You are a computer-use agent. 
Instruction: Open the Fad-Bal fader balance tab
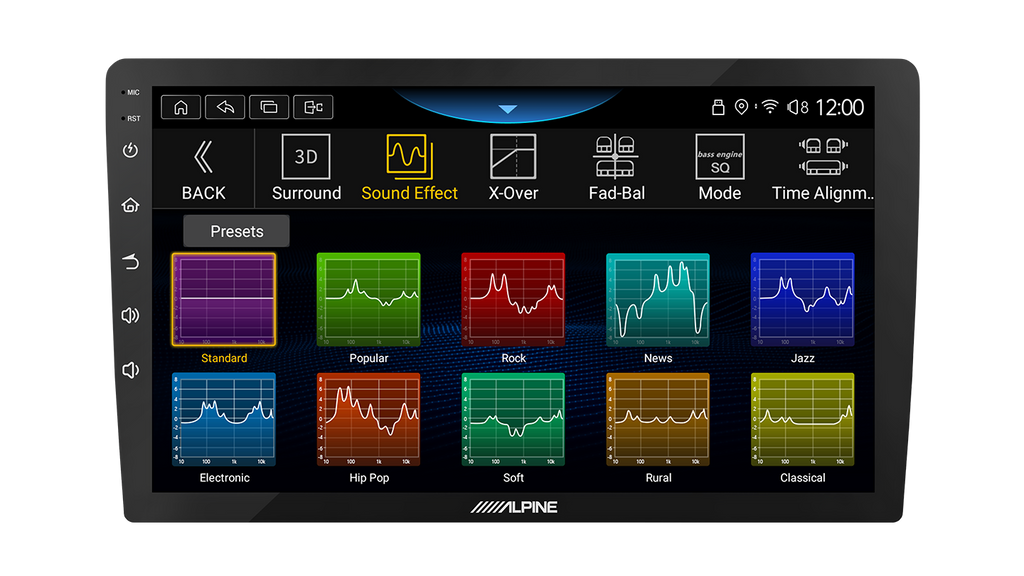(x=616, y=168)
